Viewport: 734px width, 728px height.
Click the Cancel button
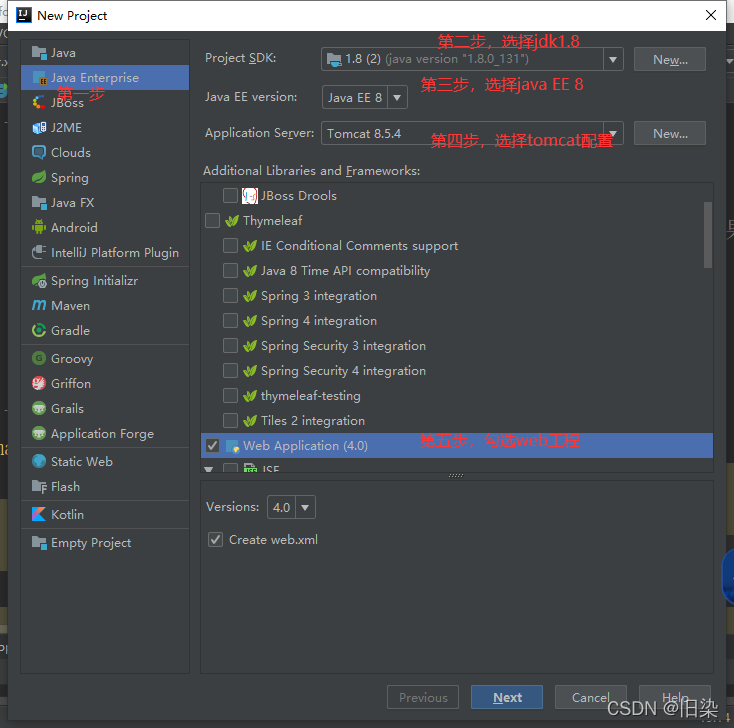[x=591, y=698]
